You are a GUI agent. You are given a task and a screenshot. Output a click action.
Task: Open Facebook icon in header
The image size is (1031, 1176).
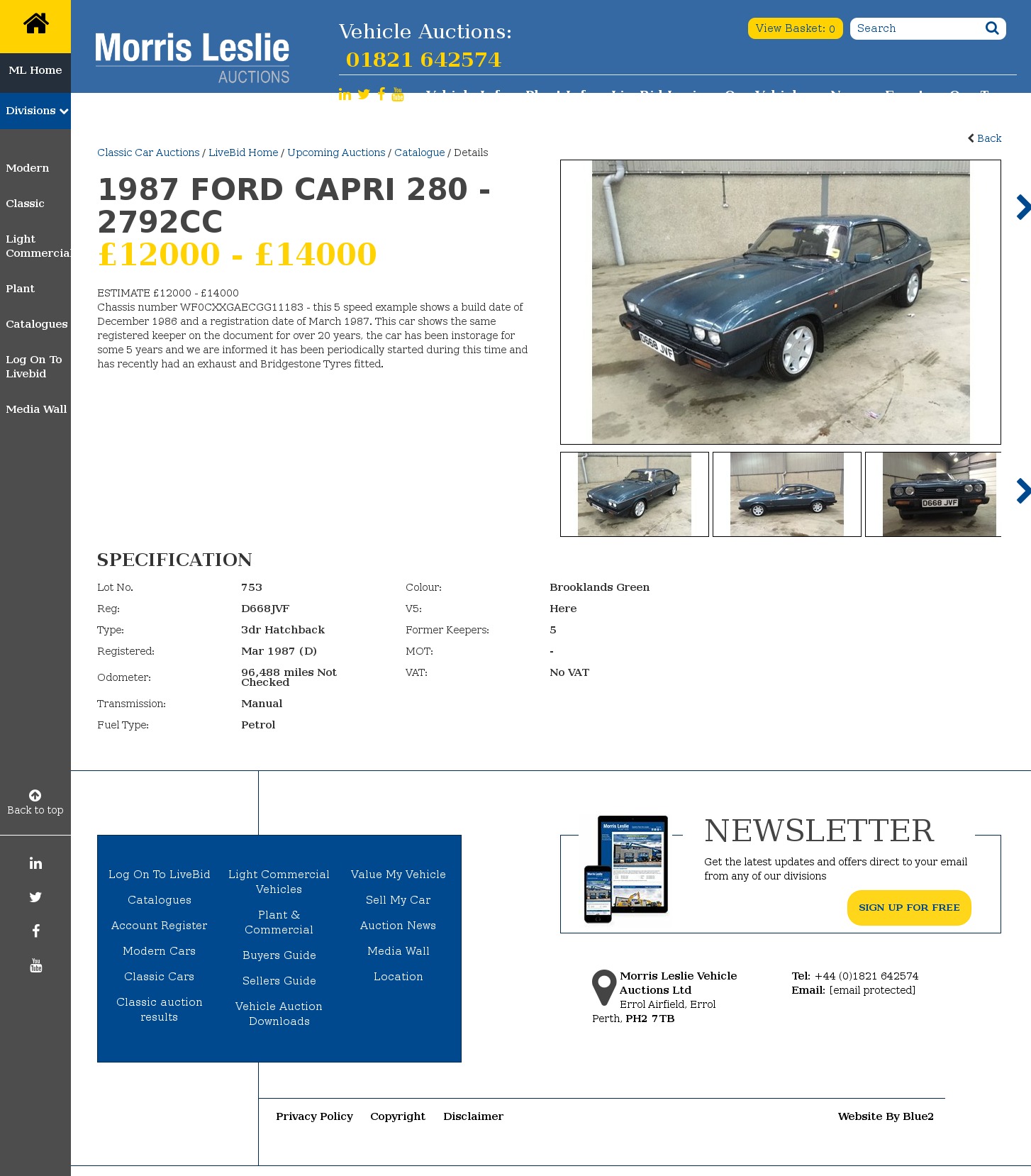381,94
